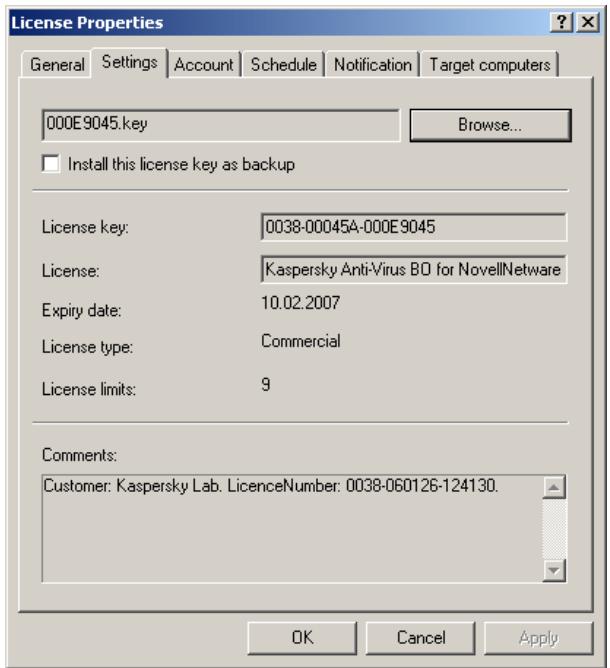This screenshot has width=610, height=668.
Task: Click the expiry date 10.02.2007
Action: pos(301,303)
